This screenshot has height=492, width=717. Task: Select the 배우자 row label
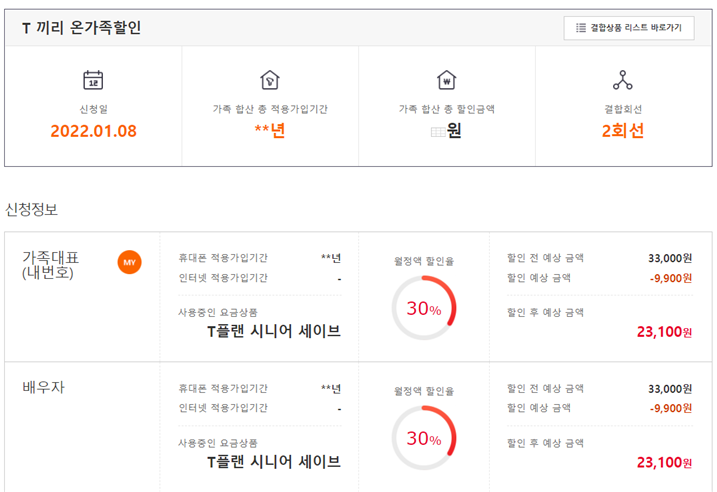pyautogui.click(x=43, y=387)
